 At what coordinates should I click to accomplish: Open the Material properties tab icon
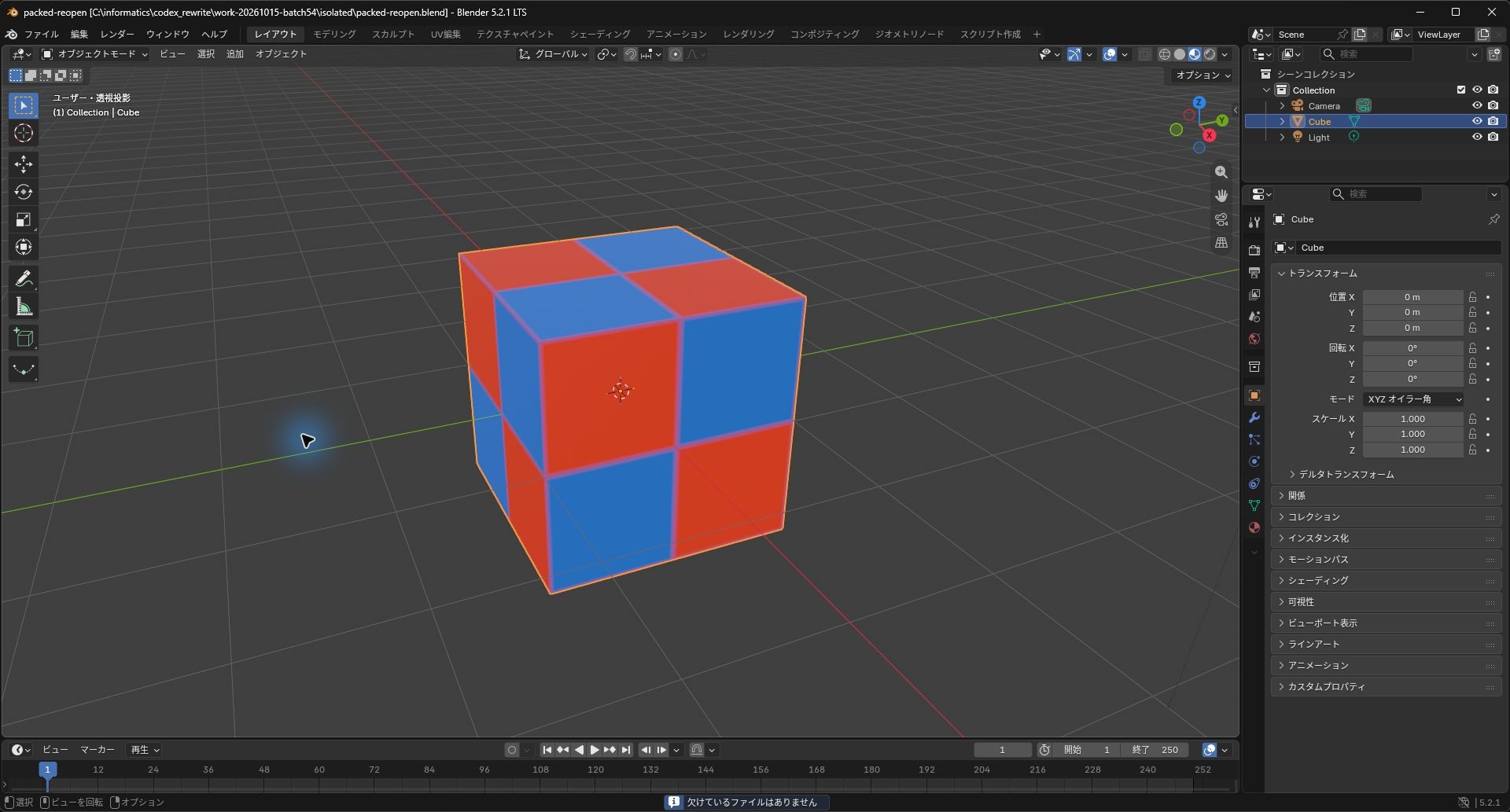click(x=1254, y=527)
